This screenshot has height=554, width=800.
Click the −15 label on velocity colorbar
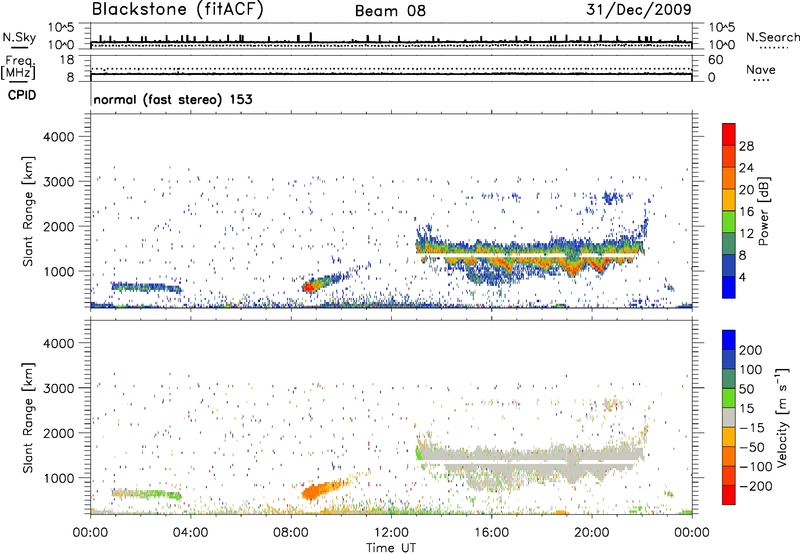[x=752, y=428]
